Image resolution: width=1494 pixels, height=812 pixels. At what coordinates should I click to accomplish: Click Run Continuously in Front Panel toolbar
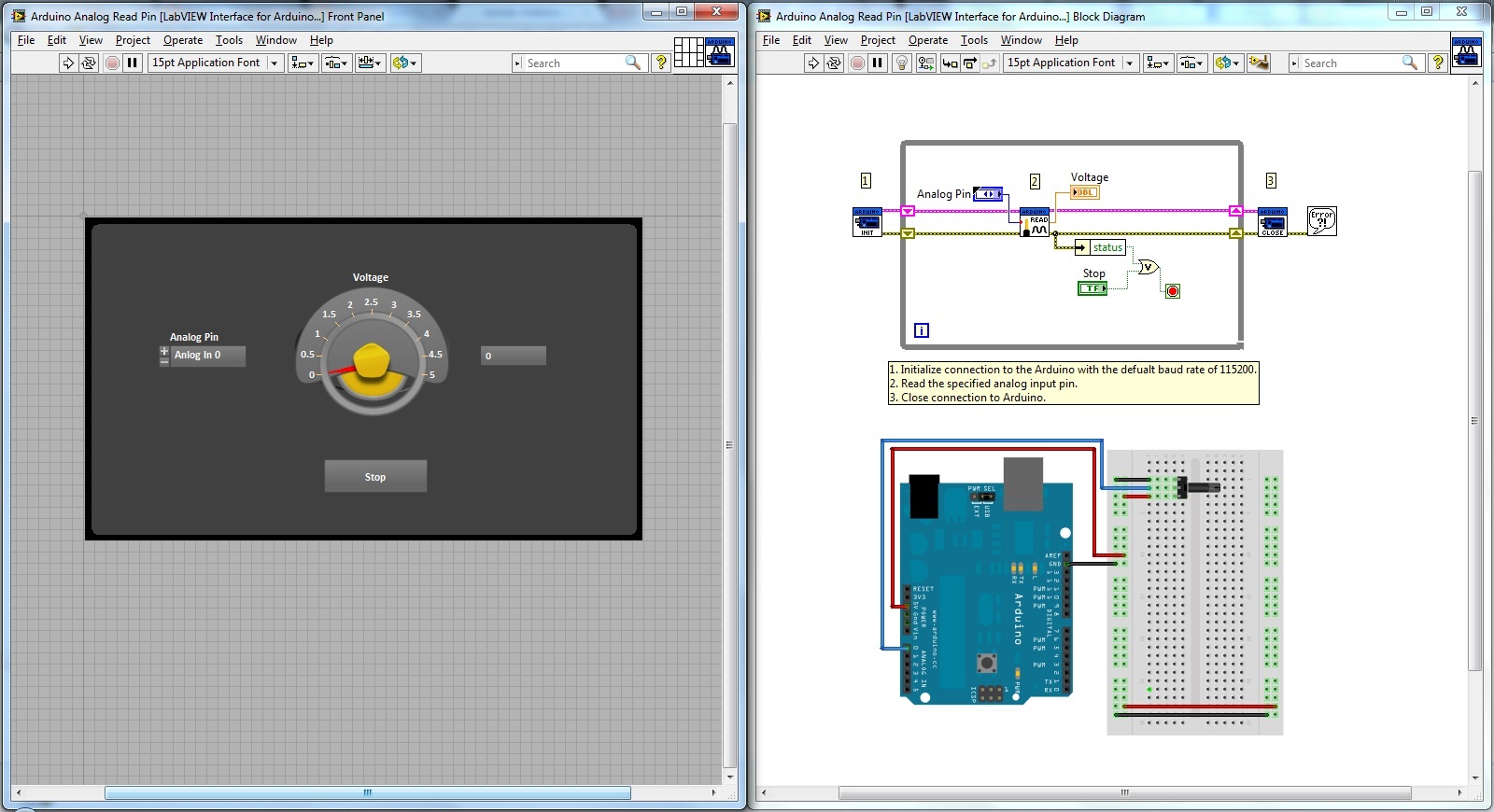tap(89, 63)
